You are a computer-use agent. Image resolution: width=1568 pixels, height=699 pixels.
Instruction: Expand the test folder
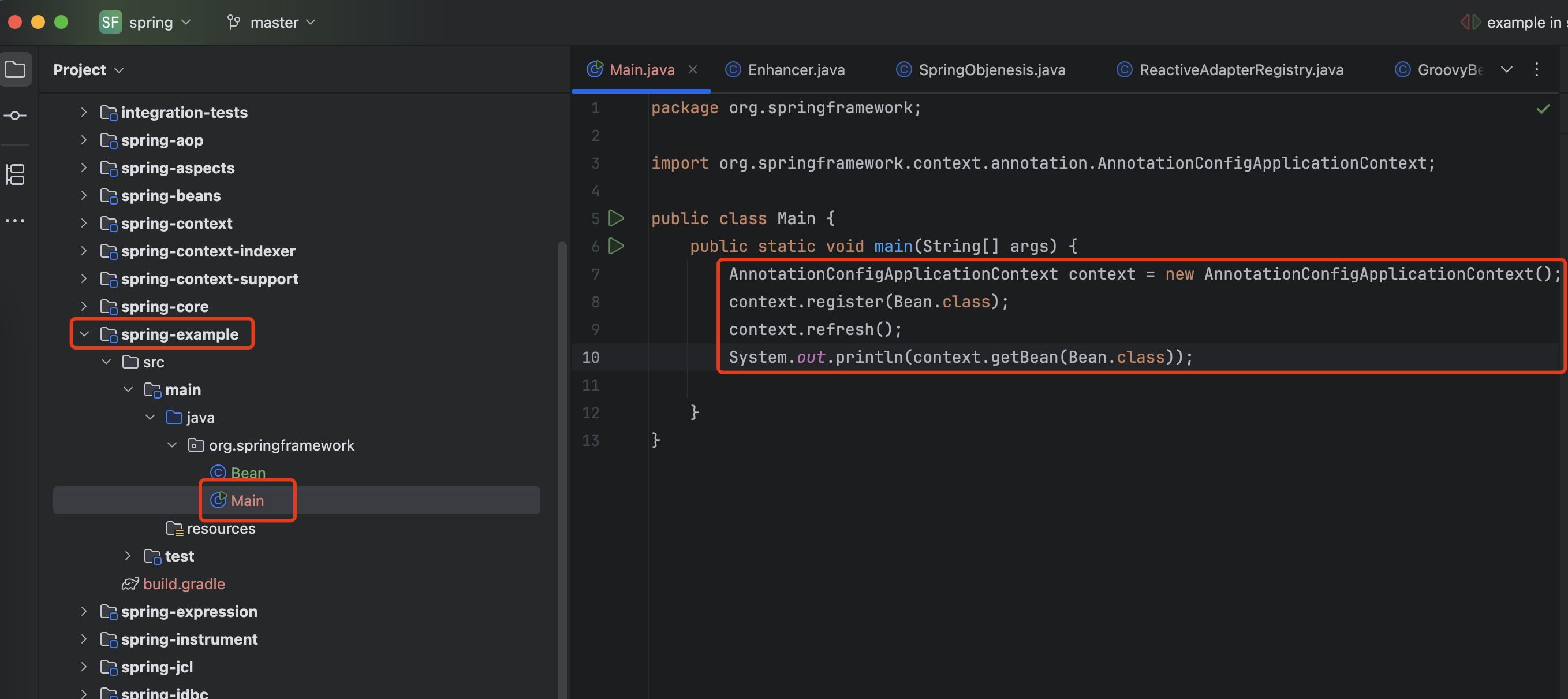[x=128, y=556]
